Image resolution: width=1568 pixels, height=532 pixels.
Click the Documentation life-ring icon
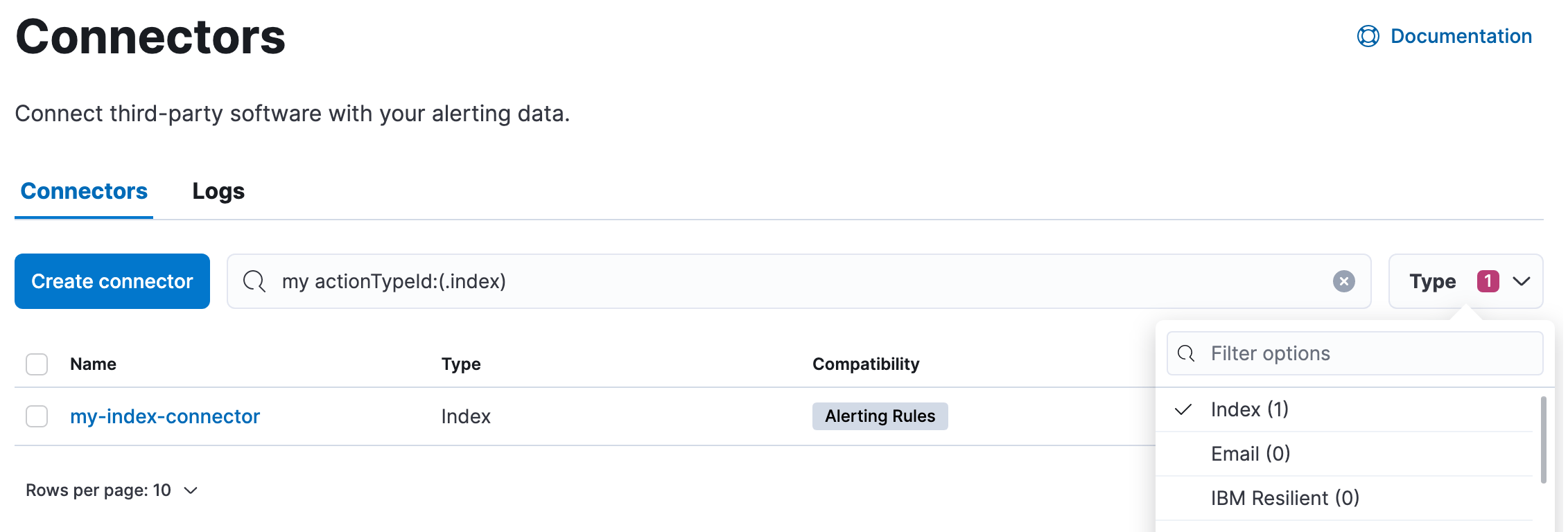[1367, 37]
